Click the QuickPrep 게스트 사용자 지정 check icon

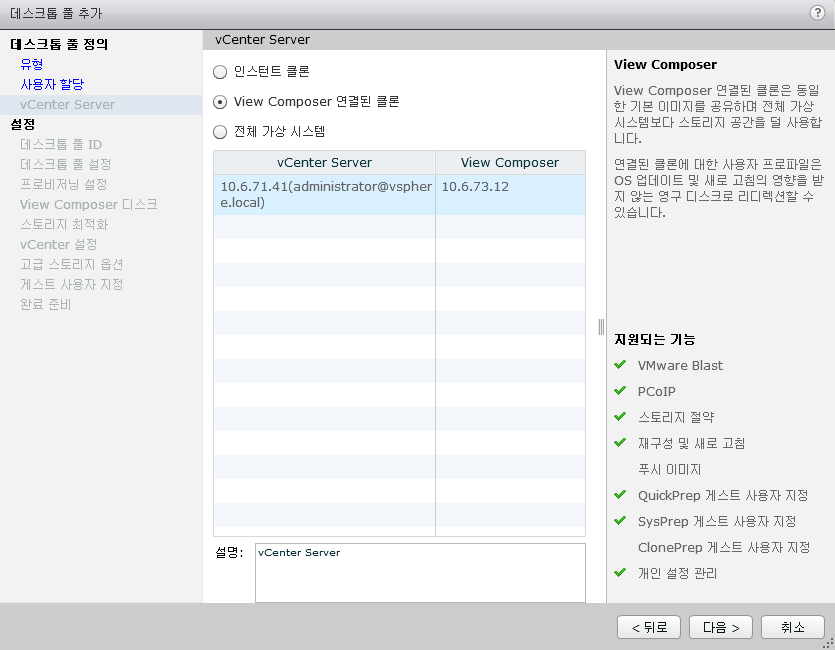click(620, 495)
